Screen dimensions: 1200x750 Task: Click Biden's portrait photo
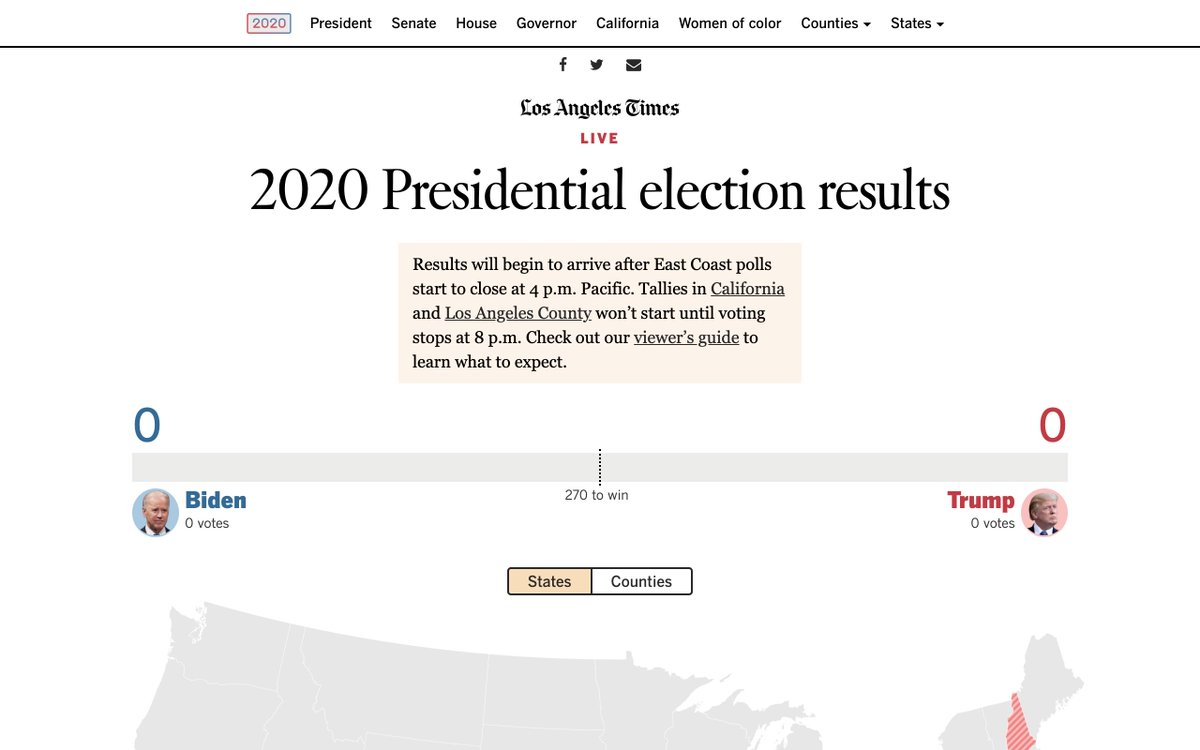(155, 512)
